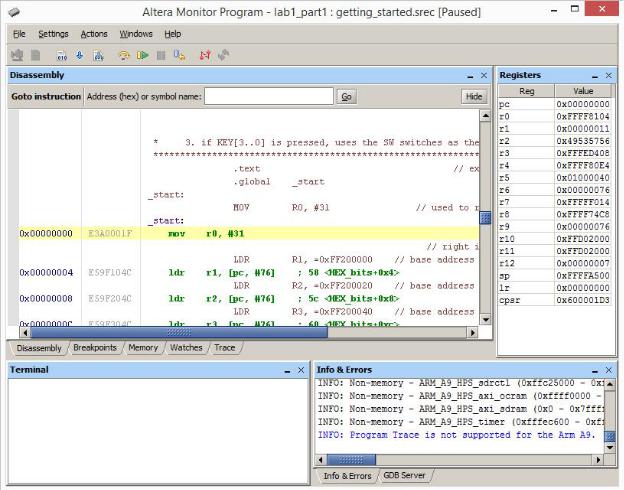
Task: Click Info & Errors scroll up arrow
Action: pos(609,385)
